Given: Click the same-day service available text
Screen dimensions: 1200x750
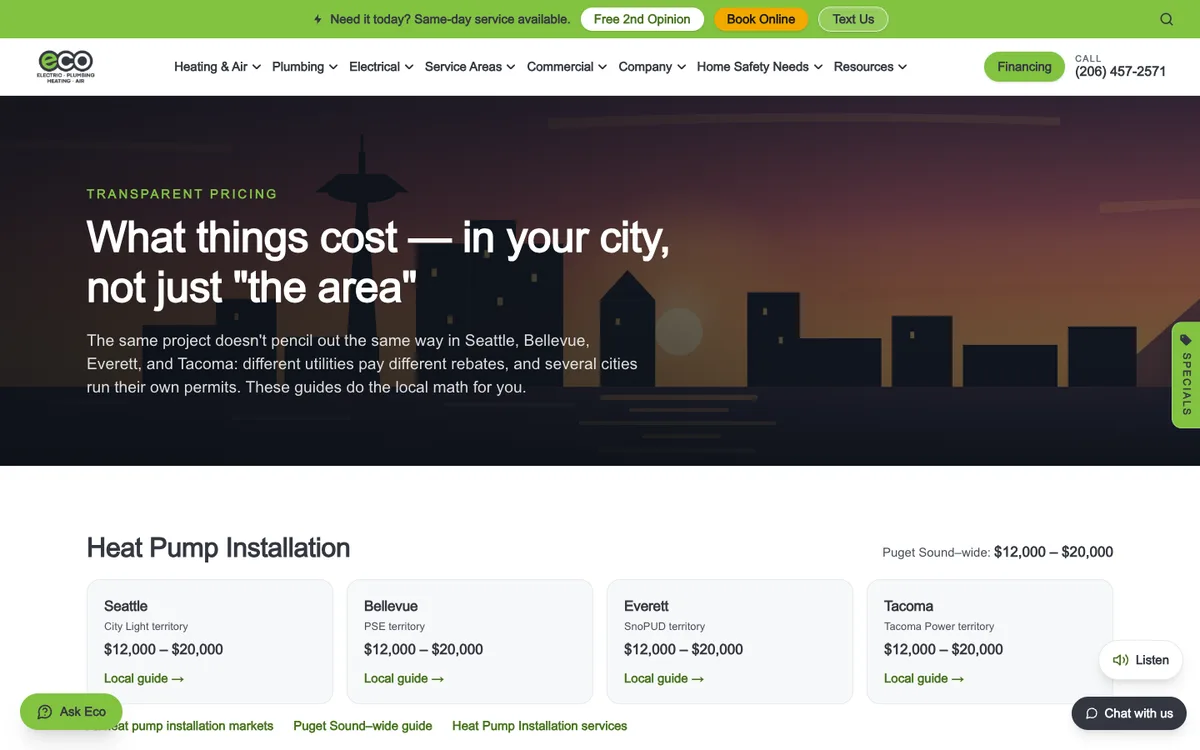Looking at the screenshot, I should coord(450,19).
